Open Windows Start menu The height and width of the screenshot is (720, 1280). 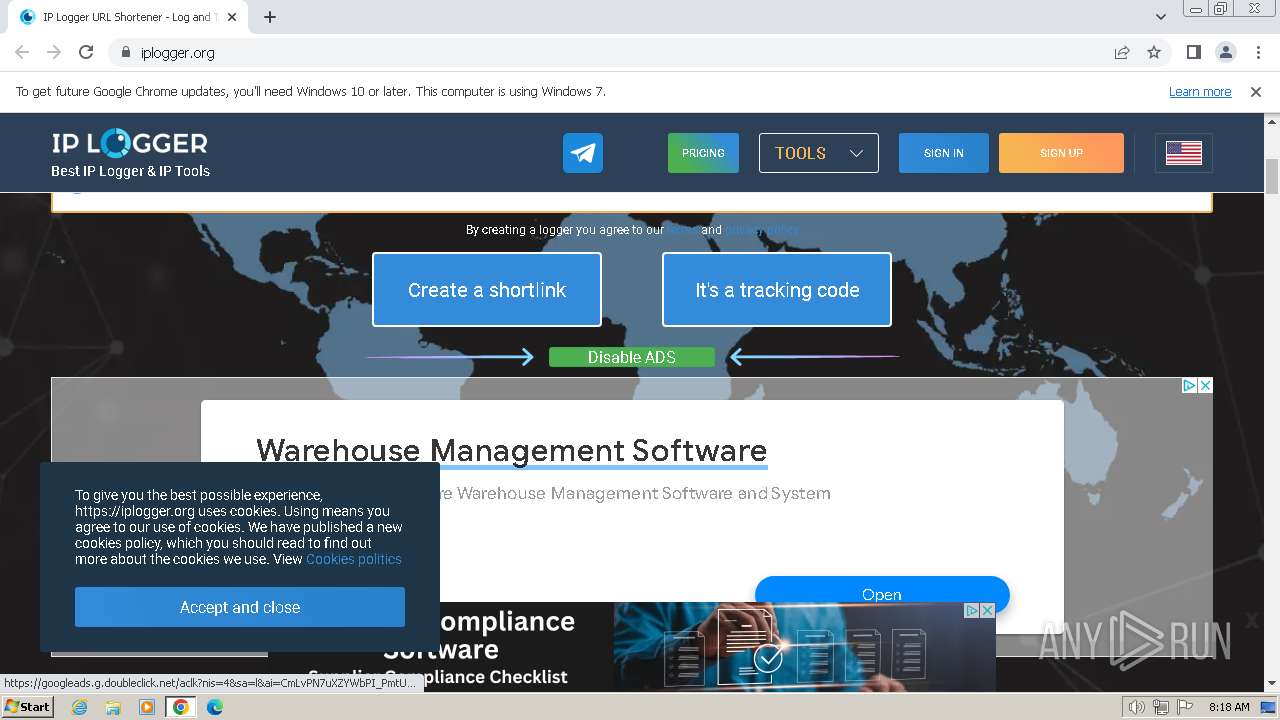click(x=27, y=707)
